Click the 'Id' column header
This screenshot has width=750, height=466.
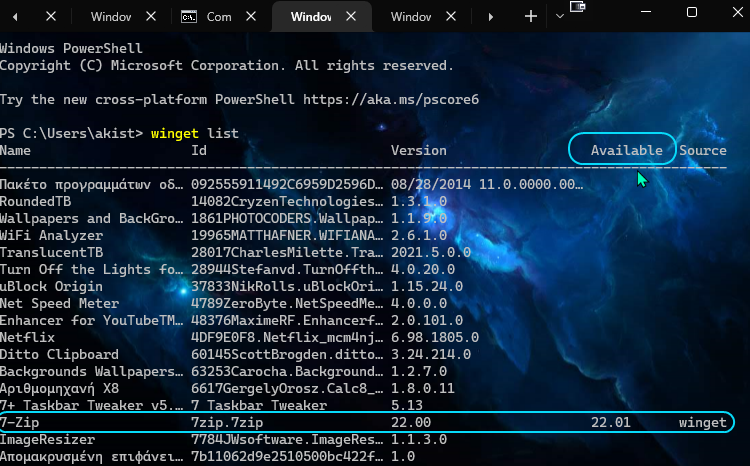tap(199, 151)
